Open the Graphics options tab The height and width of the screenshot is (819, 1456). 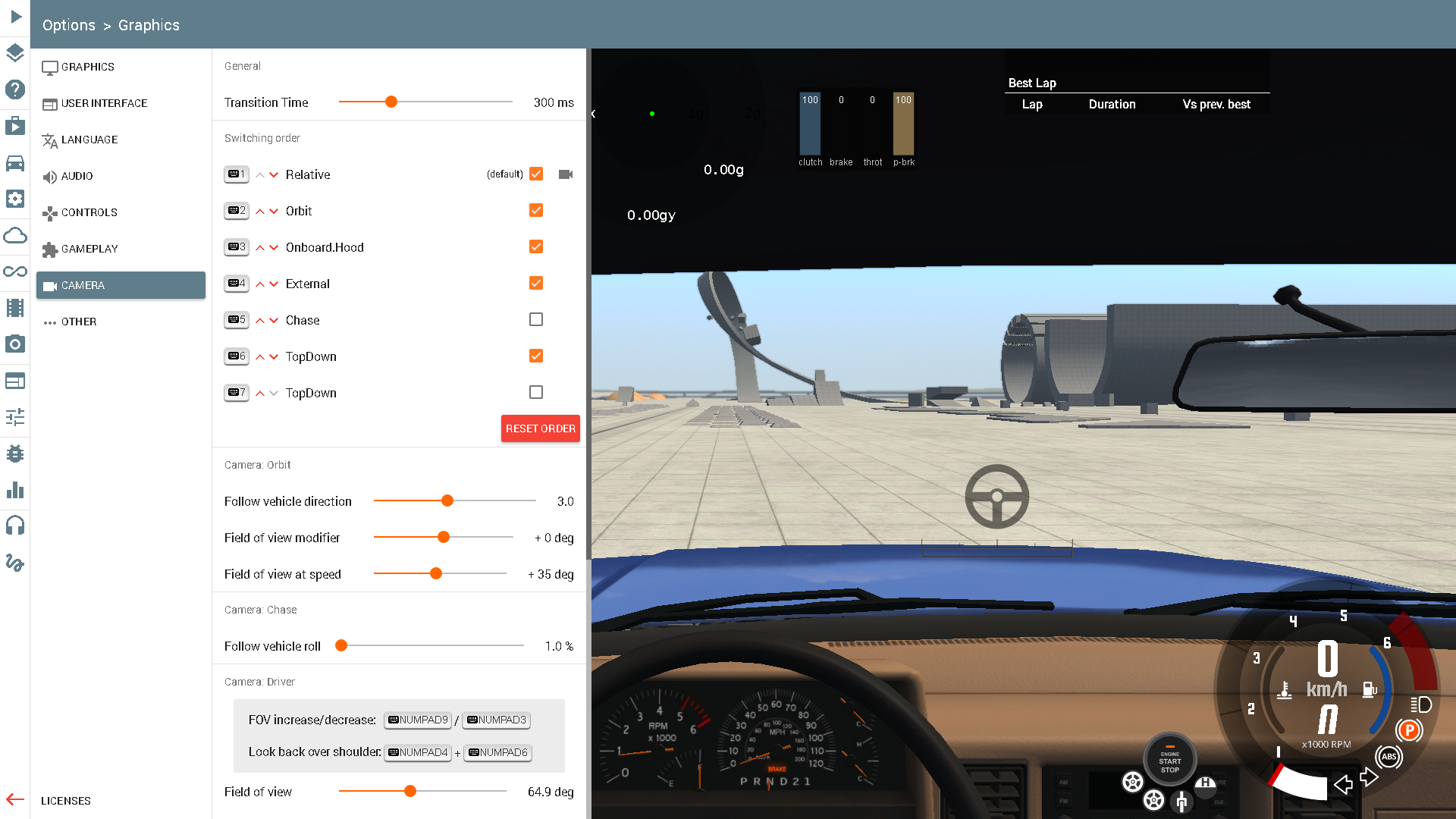click(x=121, y=67)
